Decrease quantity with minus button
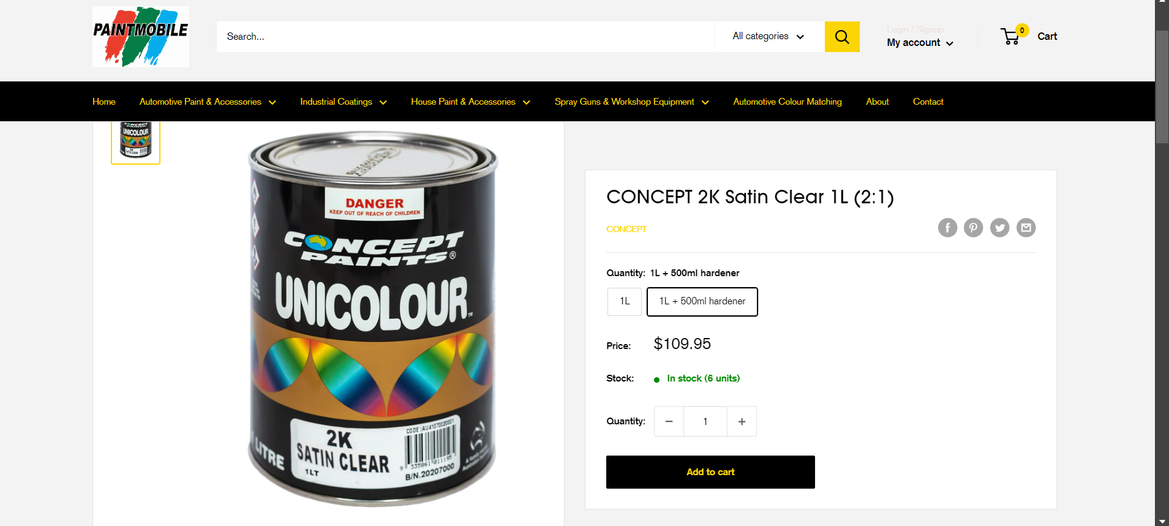This screenshot has width=1169, height=526. click(669, 422)
